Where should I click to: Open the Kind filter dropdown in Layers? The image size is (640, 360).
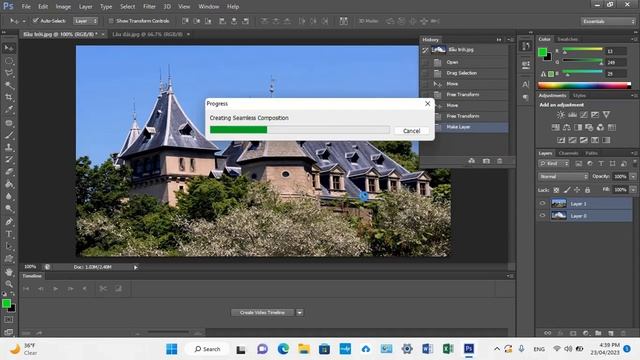point(554,164)
